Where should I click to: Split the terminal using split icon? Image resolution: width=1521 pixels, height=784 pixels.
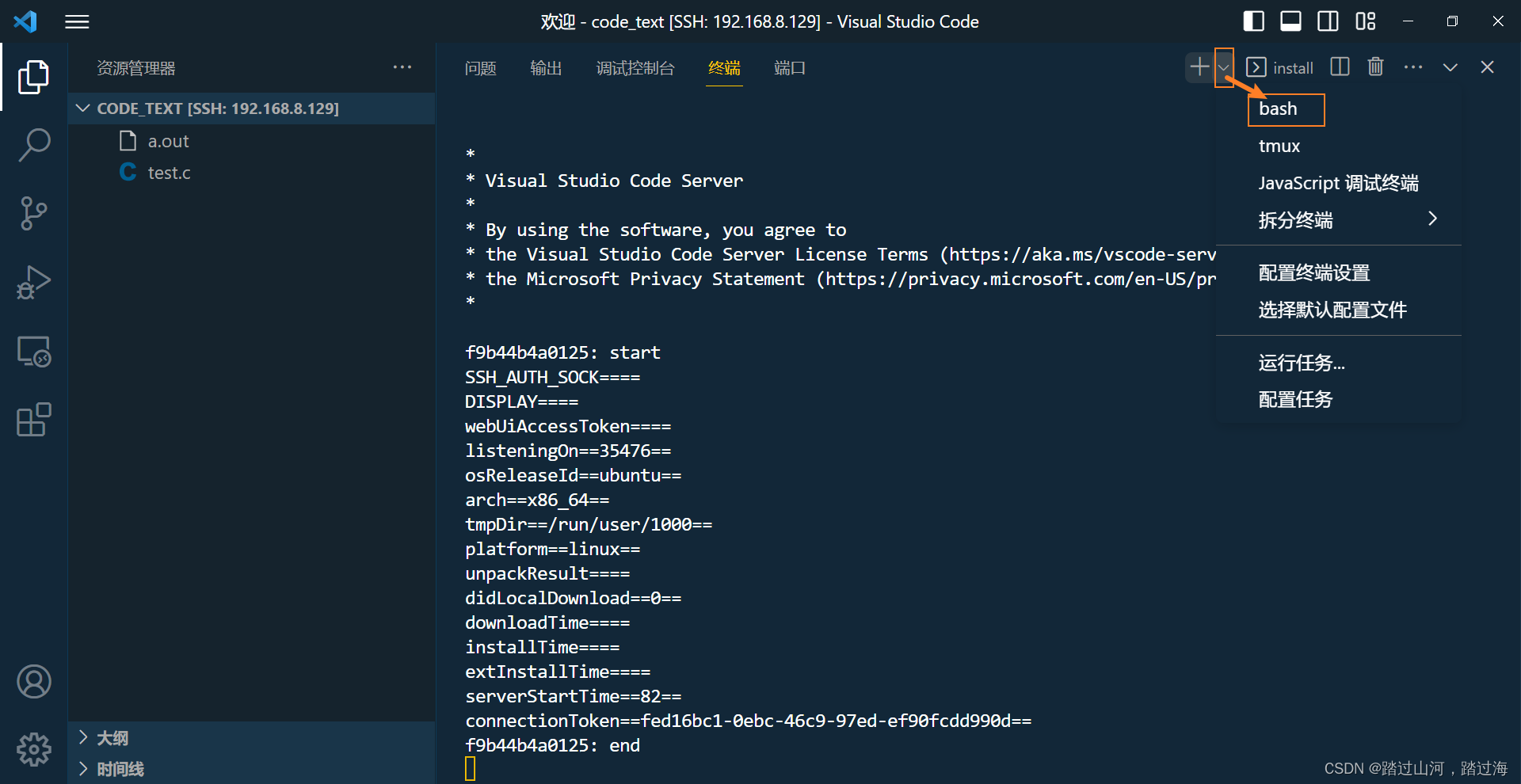(1340, 67)
